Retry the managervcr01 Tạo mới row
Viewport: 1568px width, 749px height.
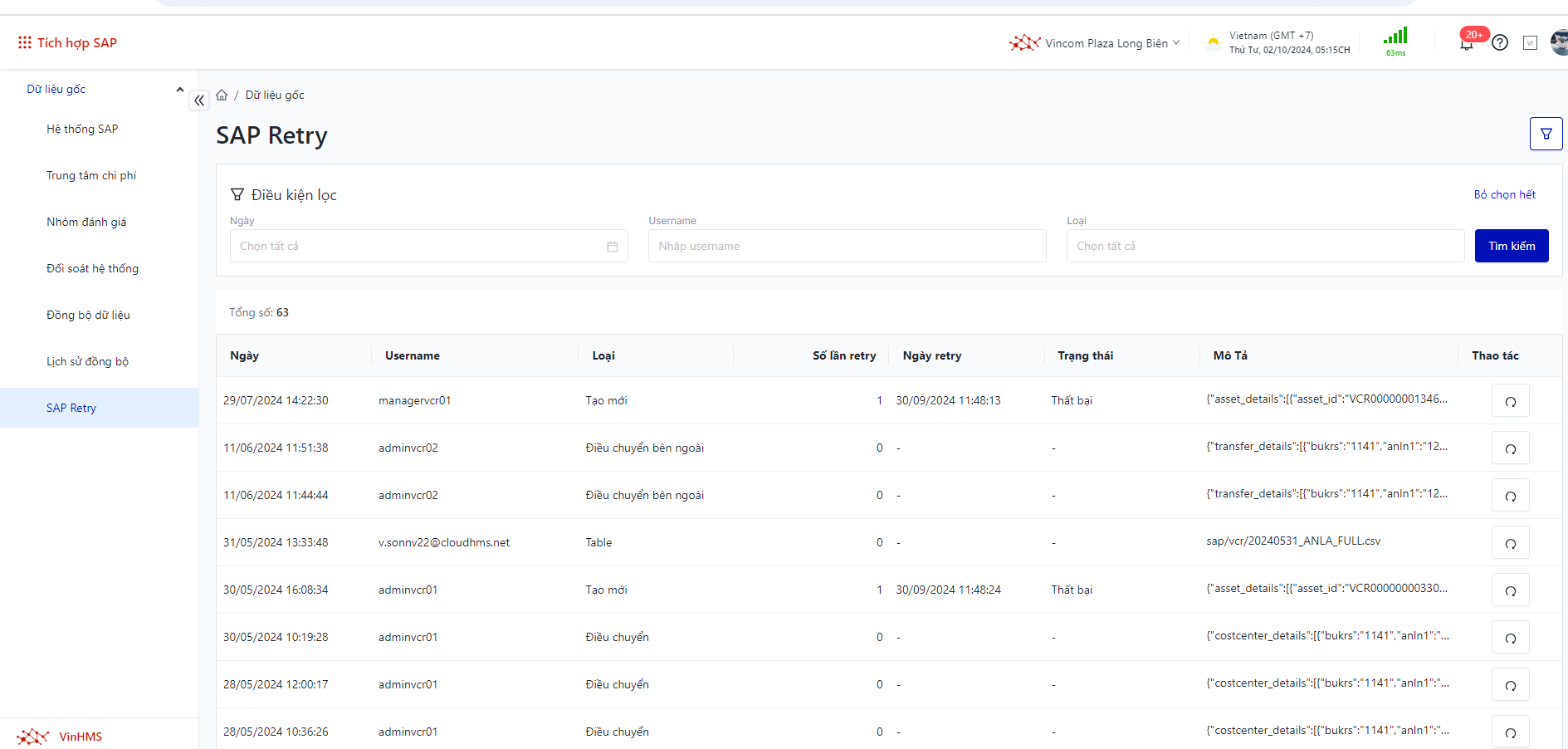(1510, 401)
